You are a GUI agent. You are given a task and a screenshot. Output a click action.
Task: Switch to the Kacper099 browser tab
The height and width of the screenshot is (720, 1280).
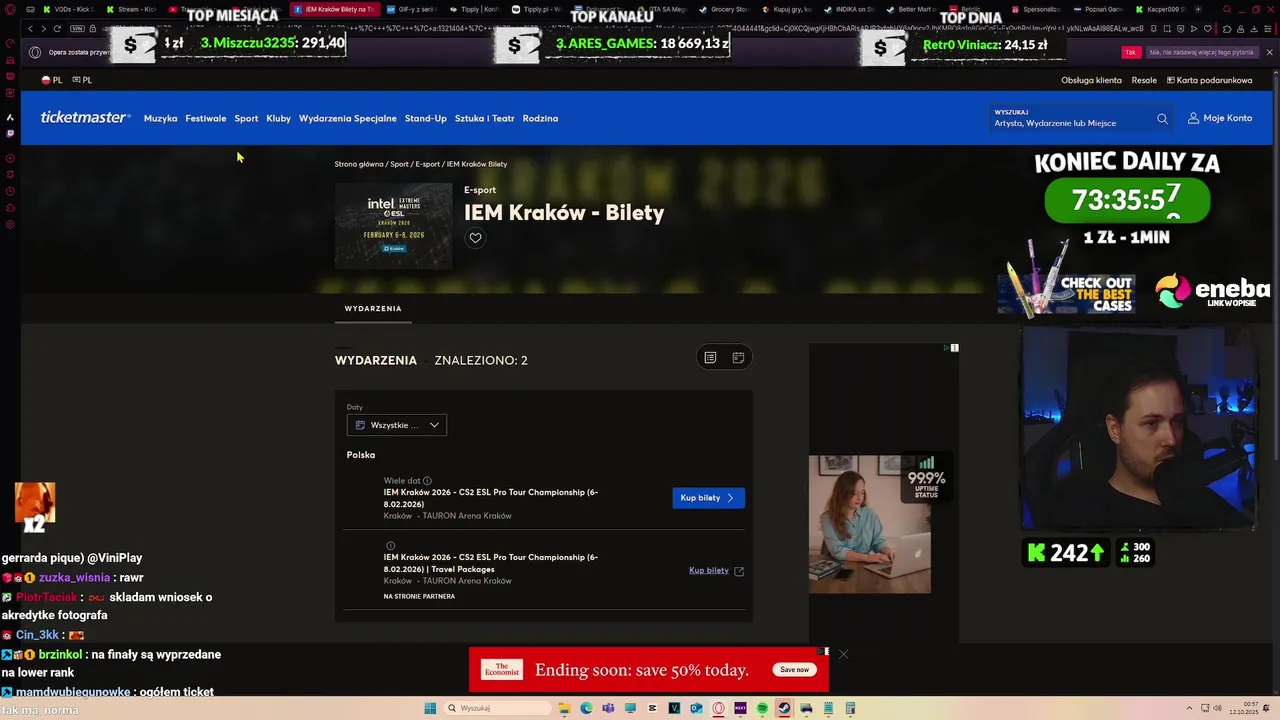[1160, 9]
